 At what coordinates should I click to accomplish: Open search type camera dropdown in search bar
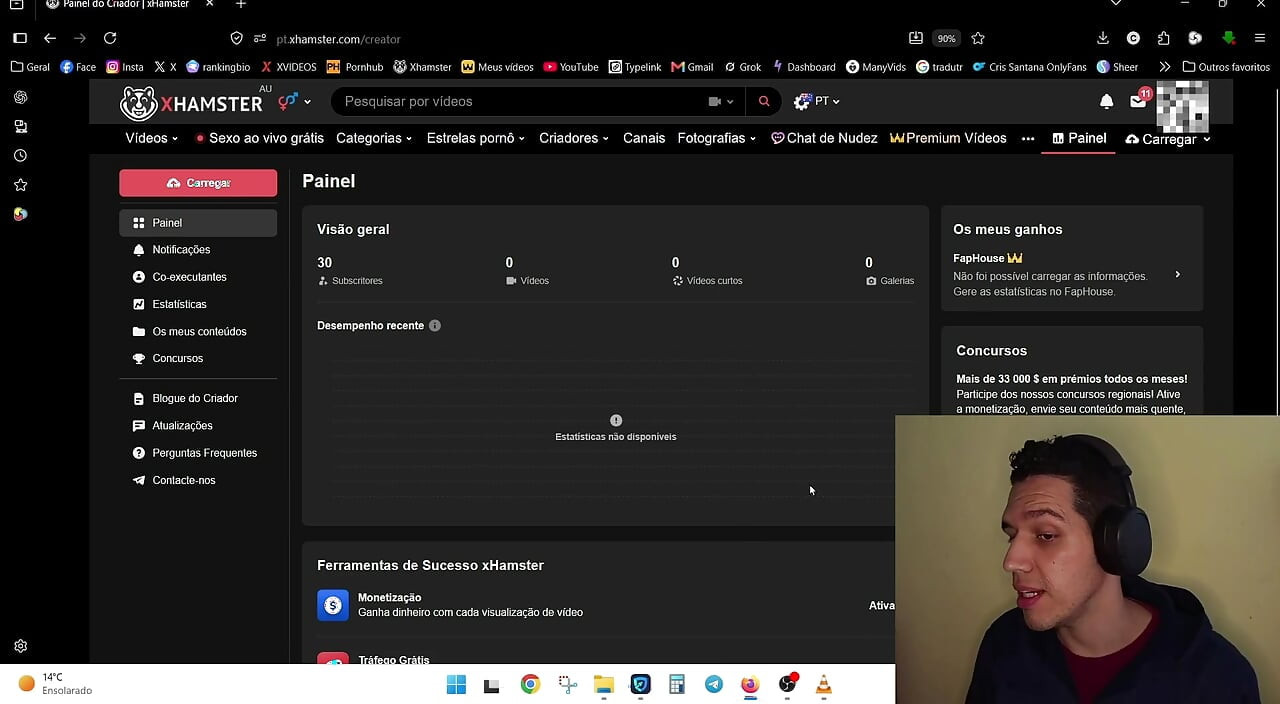click(721, 101)
